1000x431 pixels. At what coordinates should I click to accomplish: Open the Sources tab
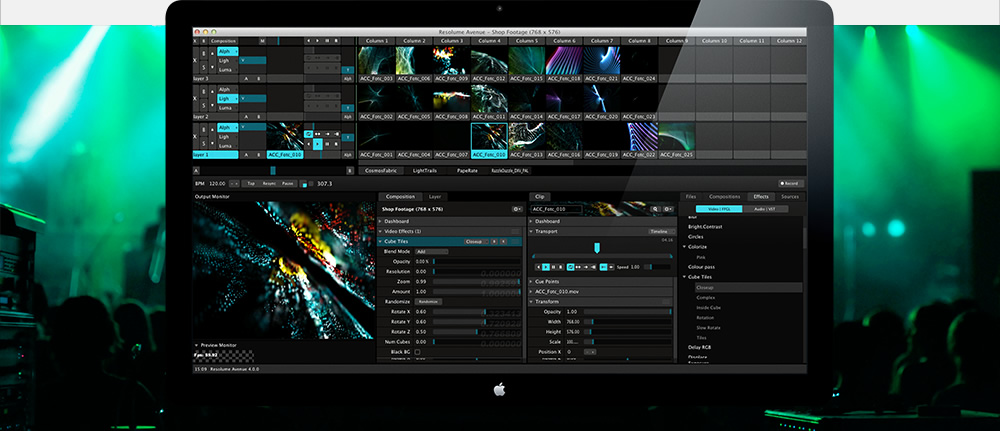pyautogui.click(x=789, y=197)
